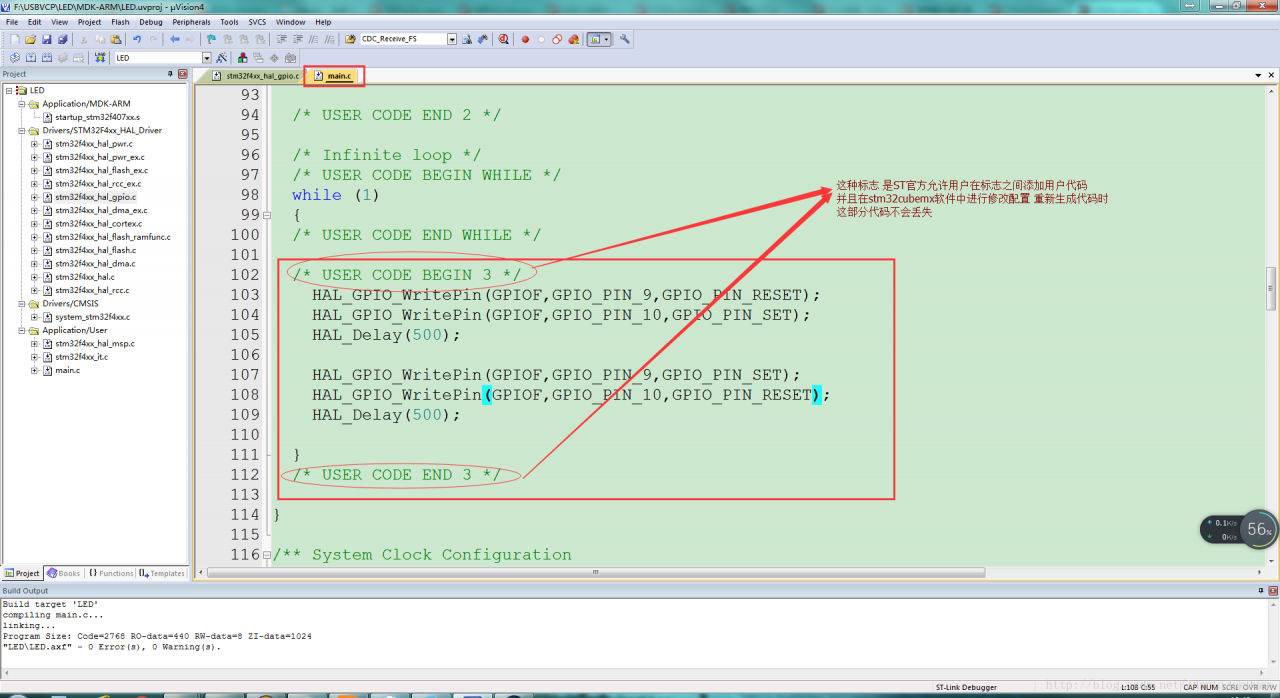Navigate backwards with blue arrow
This screenshot has height=698, width=1280.
[175, 39]
